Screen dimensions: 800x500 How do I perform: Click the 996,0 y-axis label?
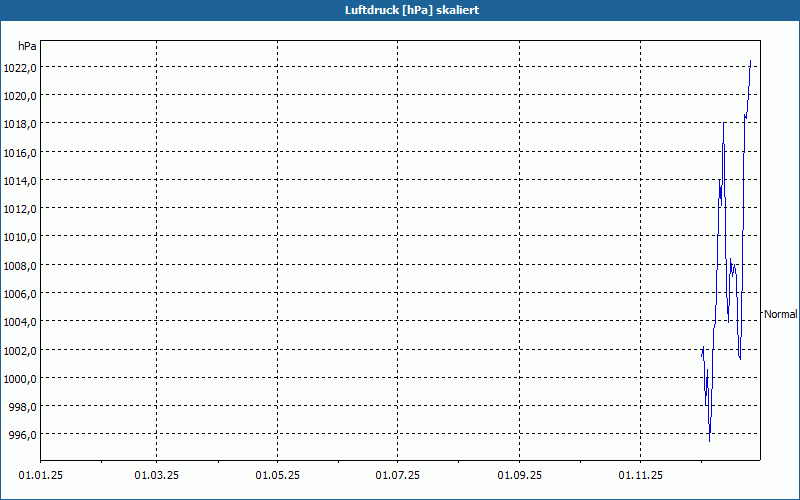[24, 435]
